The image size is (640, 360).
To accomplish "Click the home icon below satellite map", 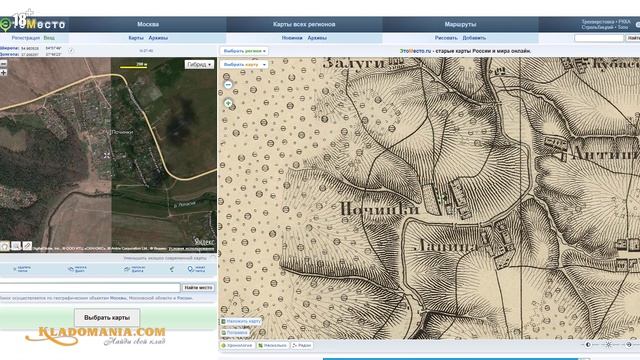I will 5,246.
